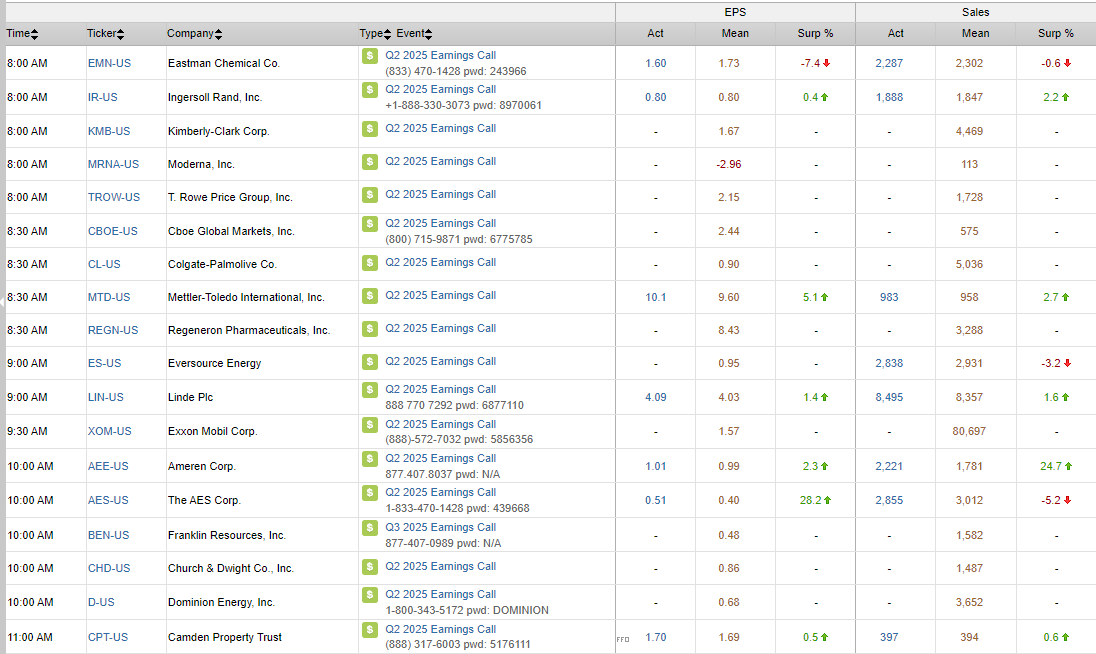Viewport: 1096px width, 654px height.
Task: Click the earnings icon for Dominion Energy
Action: [370, 595]
